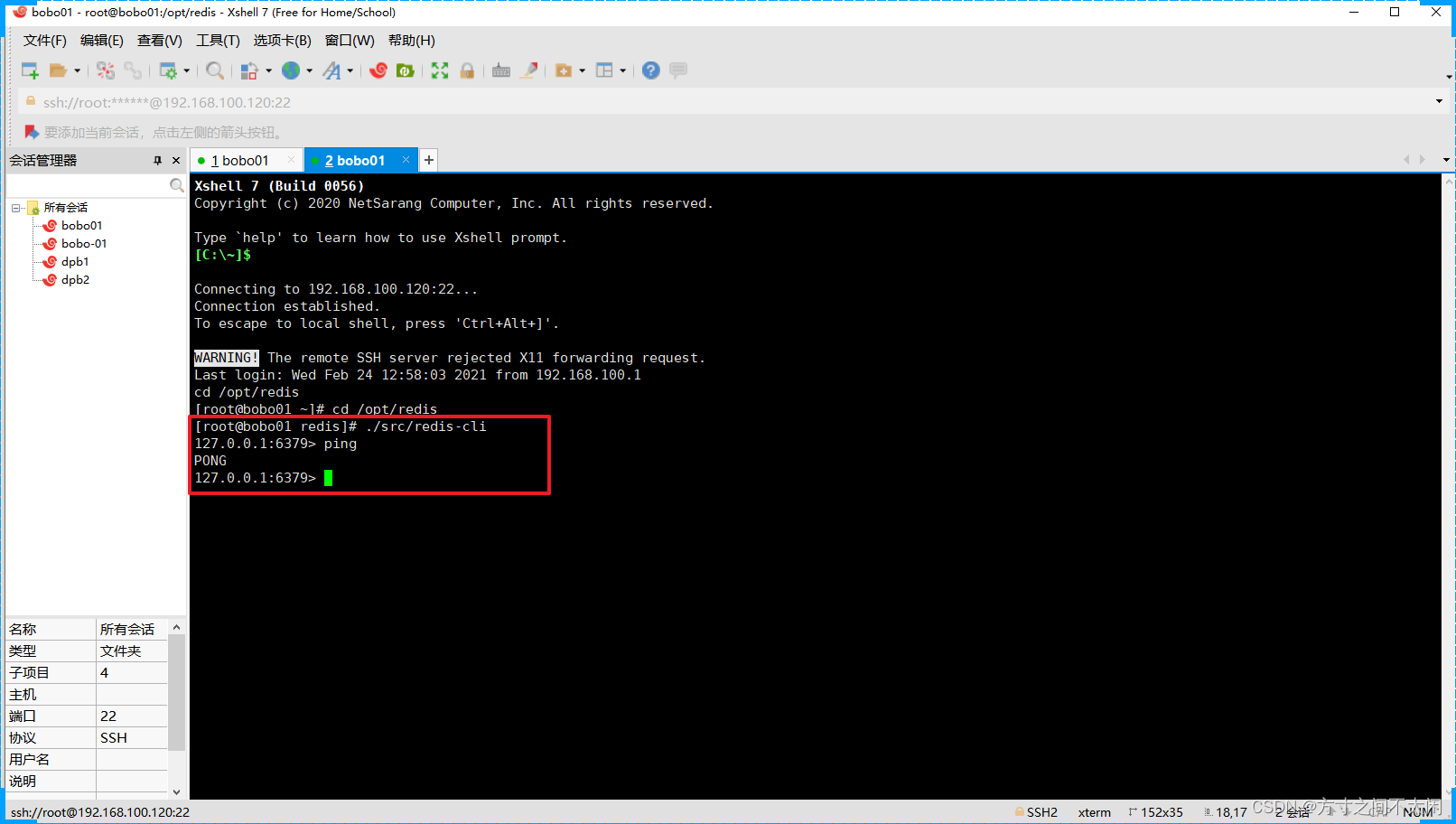Screen dimensions: 1456x824
Task: Toggle full screen mode
Action: (440, 70)
